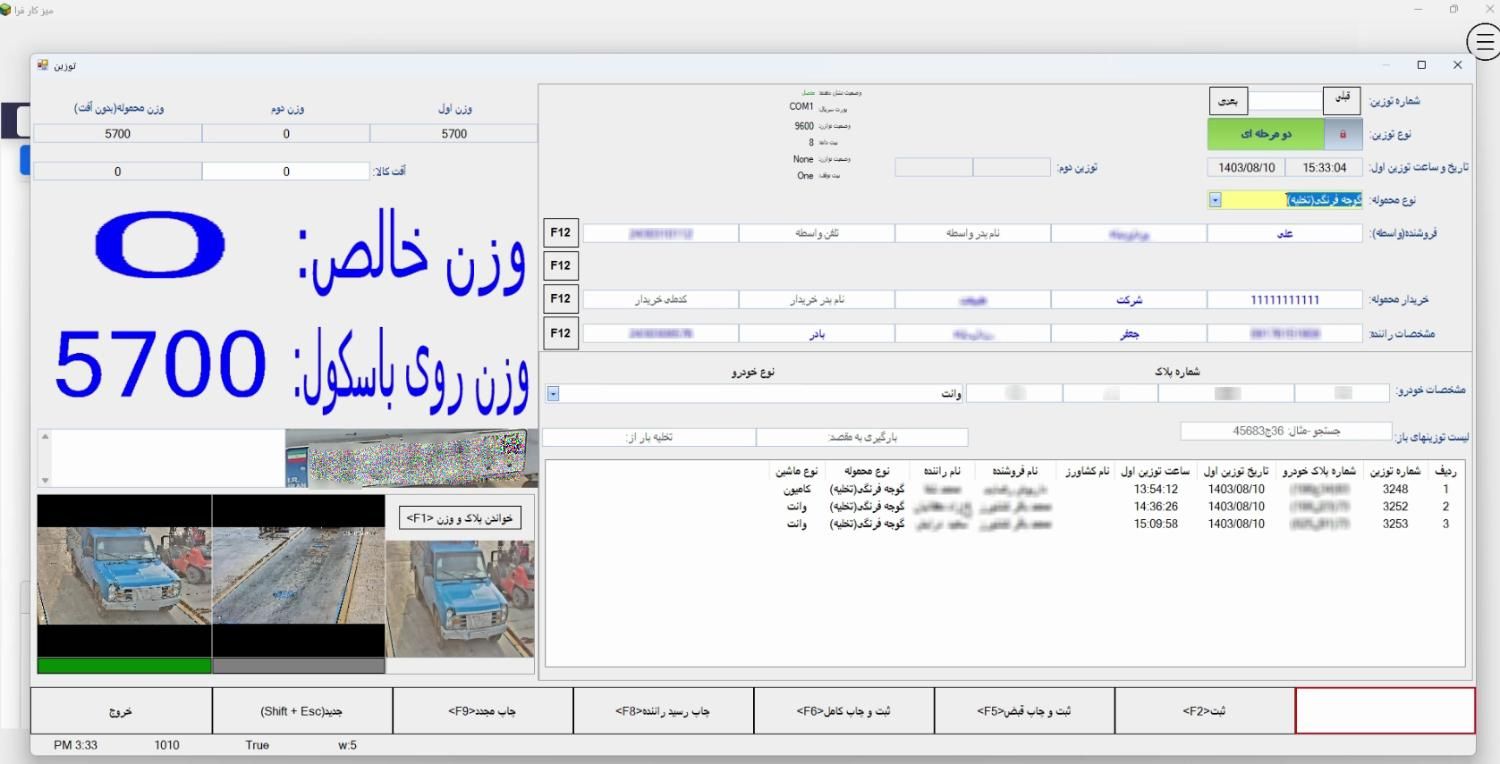Click the second F12 button below seller row

point(560,265)
